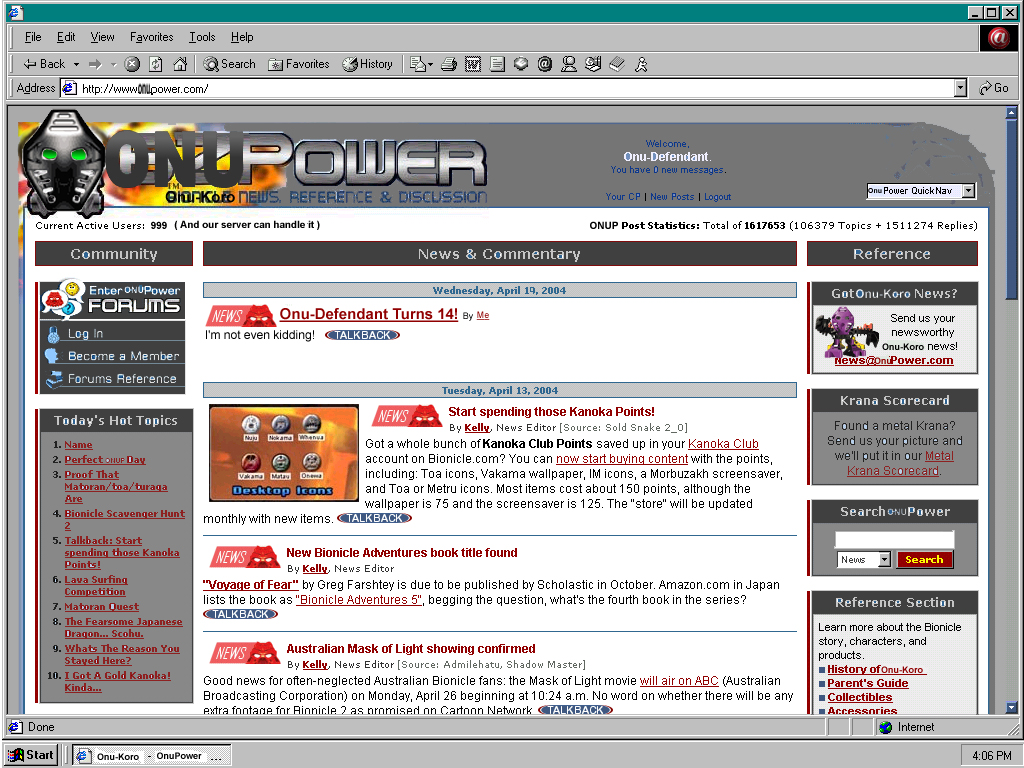The width and height of the screenshot is (1024, 768).
Task: Open the File menu
Action: (x=33, y=37)
